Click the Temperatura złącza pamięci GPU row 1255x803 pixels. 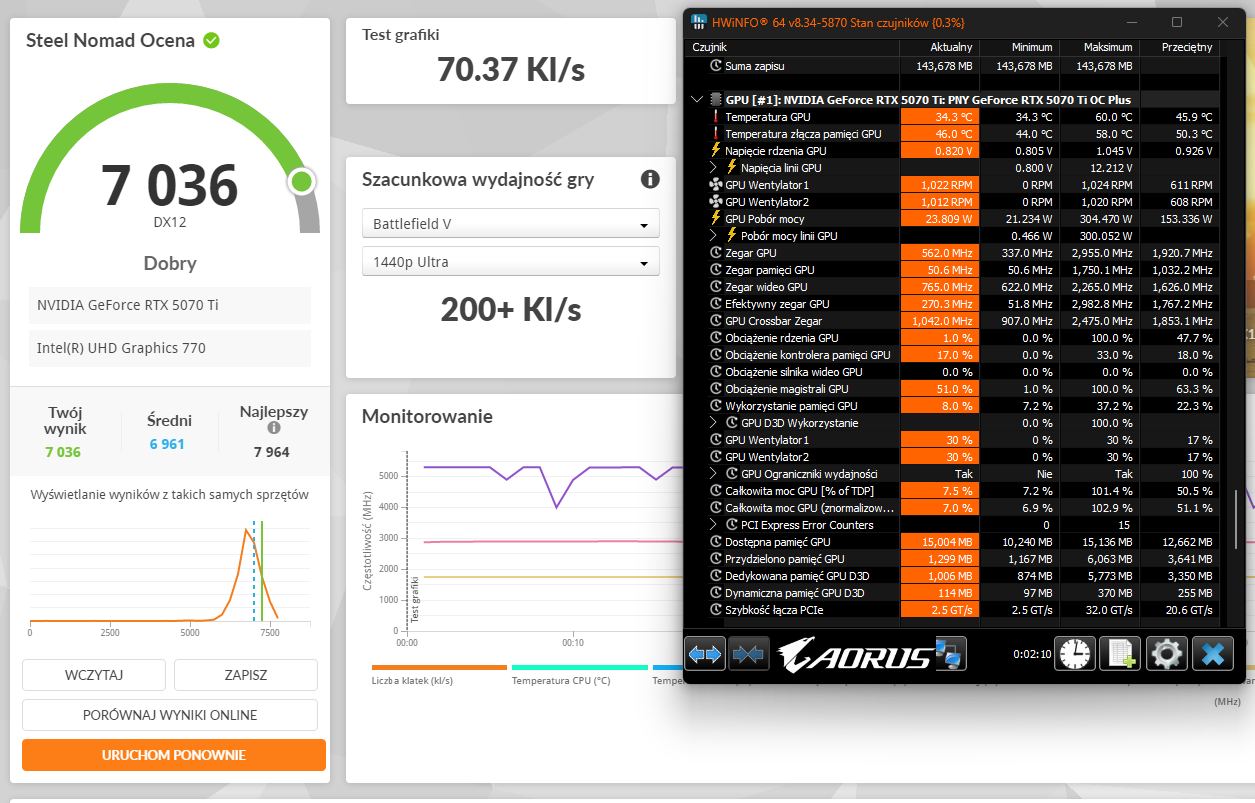pyautogui.click(x=954, y=134)
